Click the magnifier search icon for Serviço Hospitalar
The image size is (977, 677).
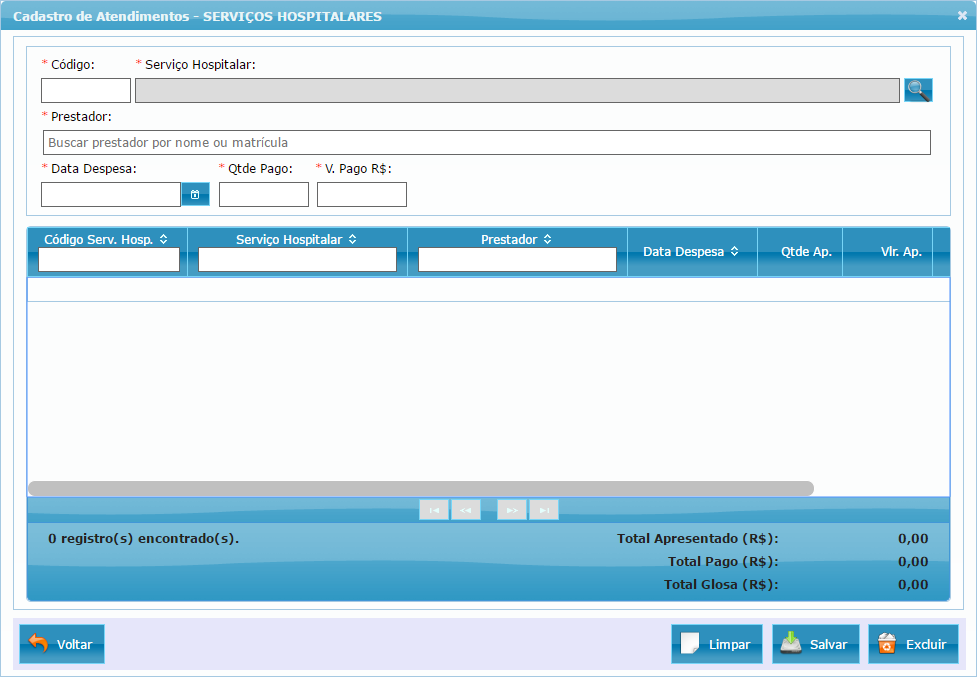pyautogui.click(x=918, y=90)
